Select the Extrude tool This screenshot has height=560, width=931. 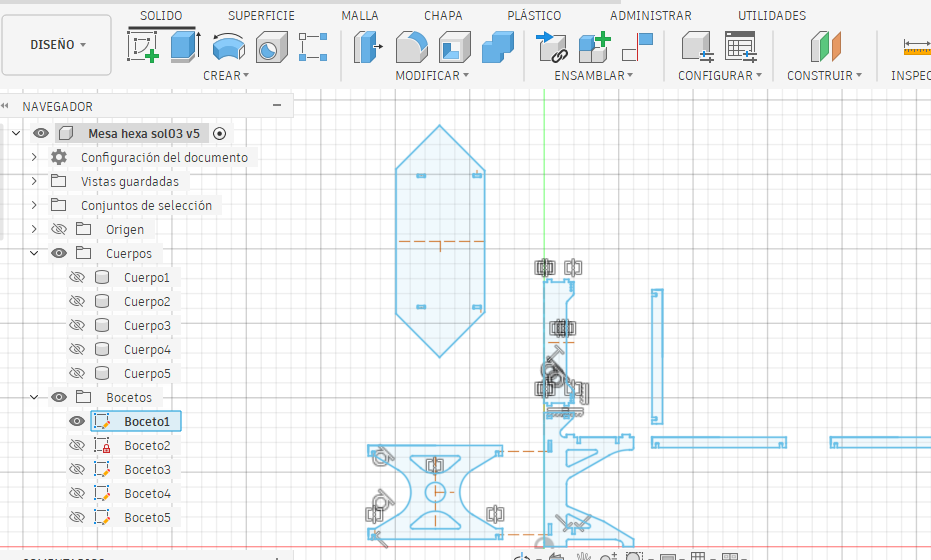tap(185, 47)
